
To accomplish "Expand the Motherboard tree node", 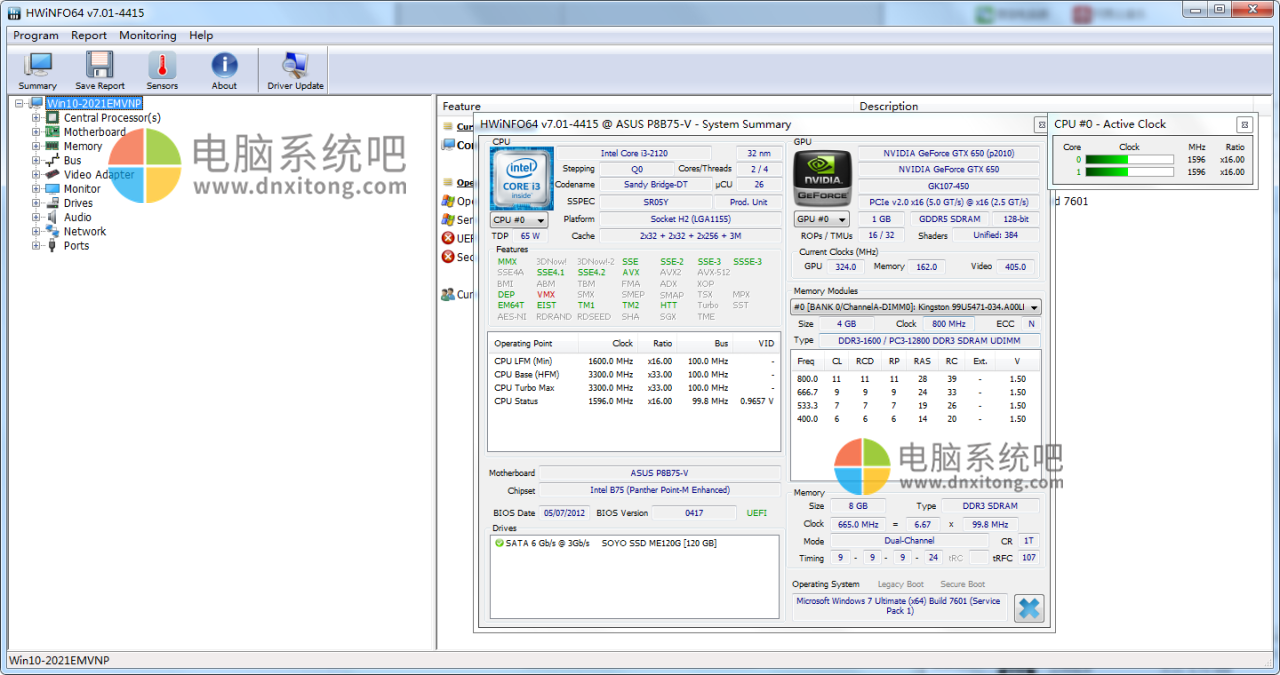I will click(x=36, y=132).
